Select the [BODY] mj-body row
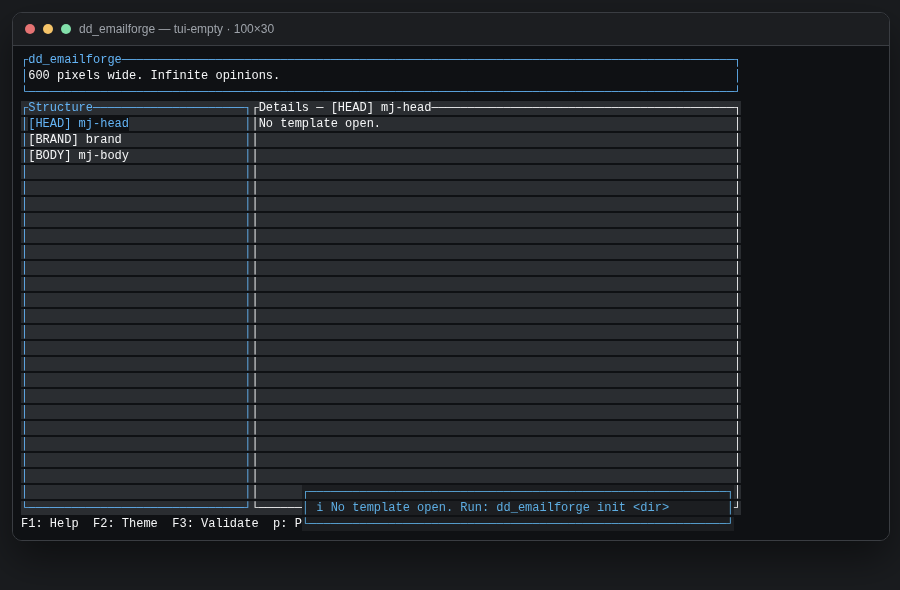900x590 pixels. coord(136,156)
